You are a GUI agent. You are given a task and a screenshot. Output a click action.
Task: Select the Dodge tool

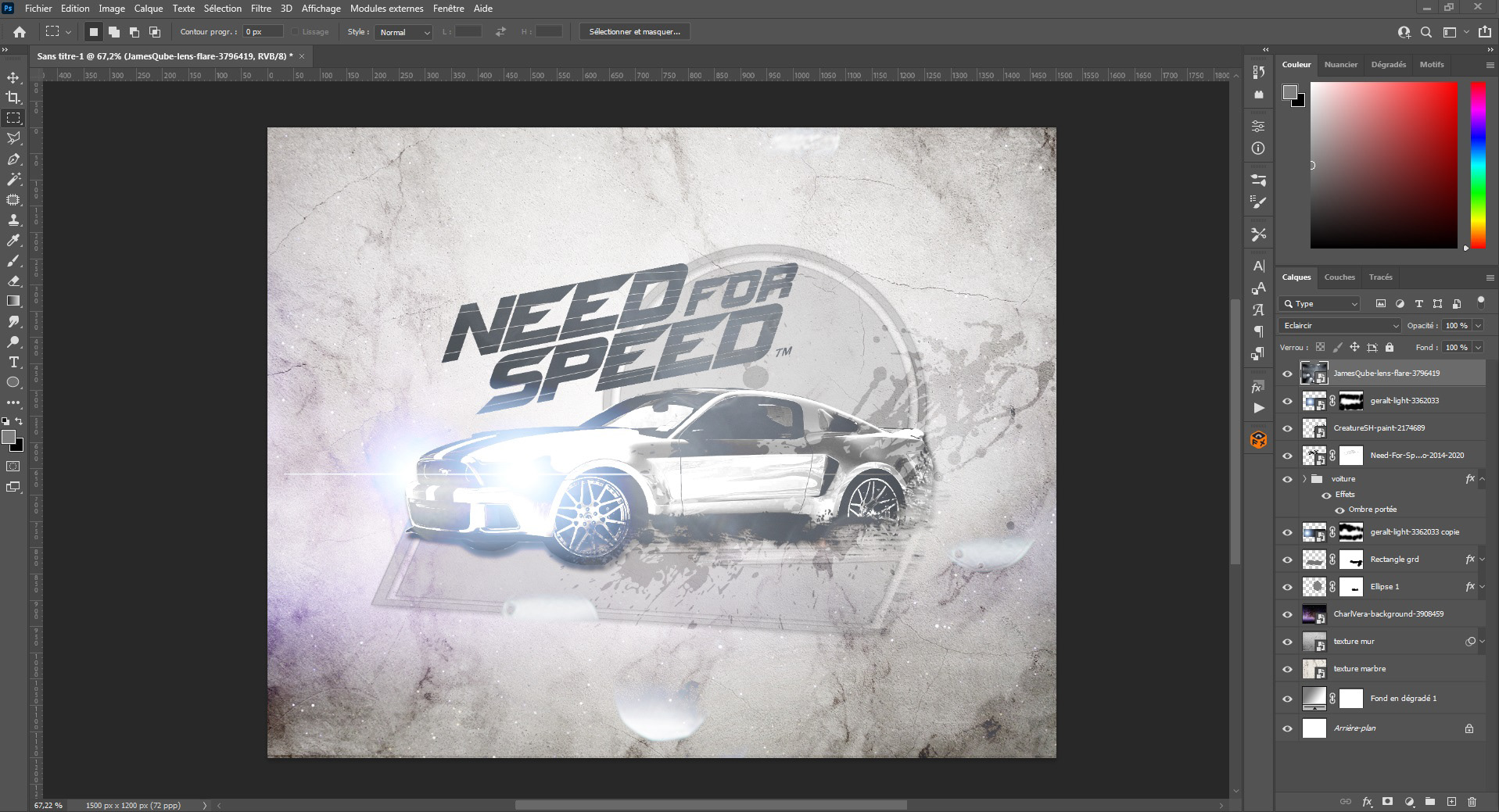click(13, 342)
